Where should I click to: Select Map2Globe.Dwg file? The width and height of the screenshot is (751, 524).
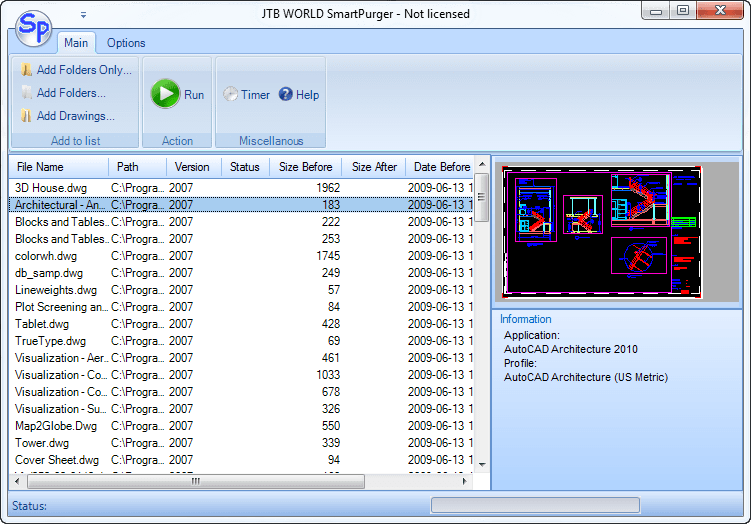pos(241,426)
